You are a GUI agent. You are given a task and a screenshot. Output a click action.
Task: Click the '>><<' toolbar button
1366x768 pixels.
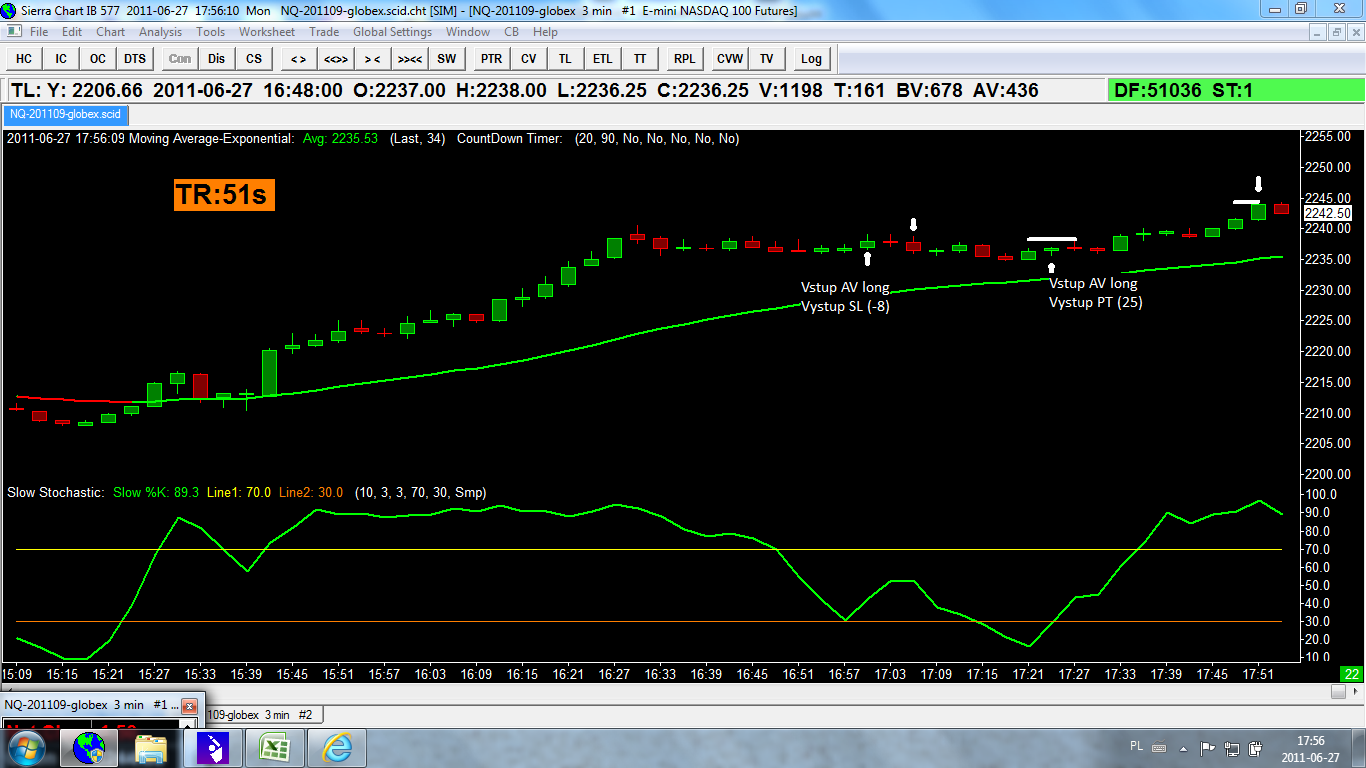(x=410, y=59)
